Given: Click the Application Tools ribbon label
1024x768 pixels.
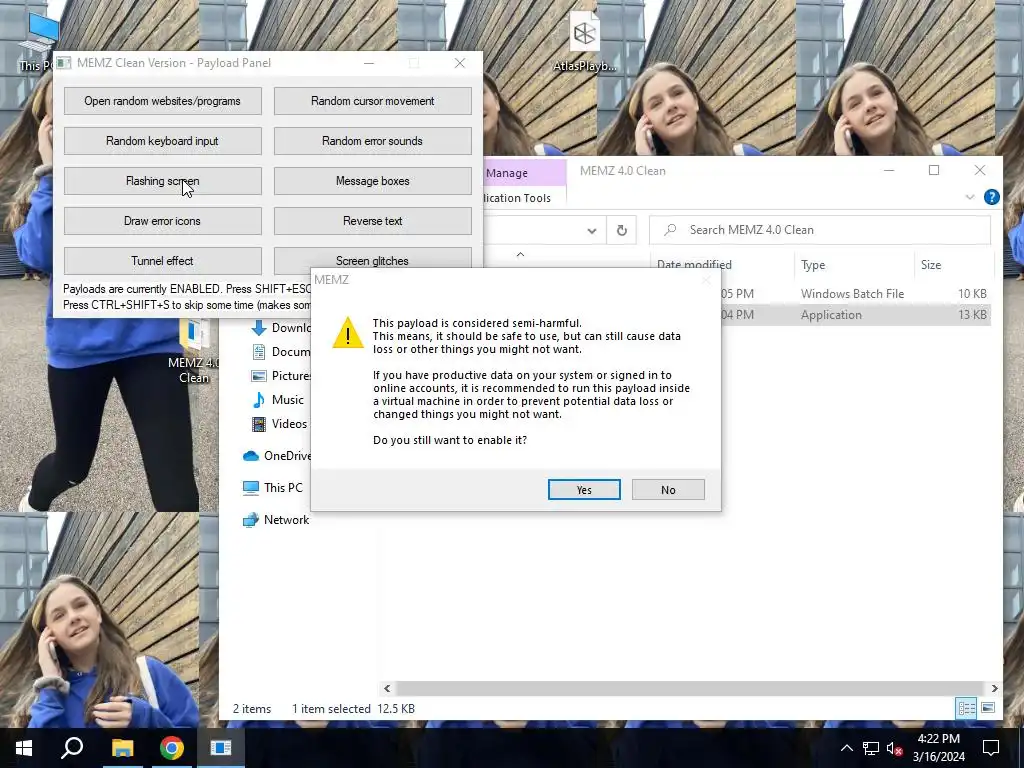Looking at the screenshot, I should (x=517, y=198).
